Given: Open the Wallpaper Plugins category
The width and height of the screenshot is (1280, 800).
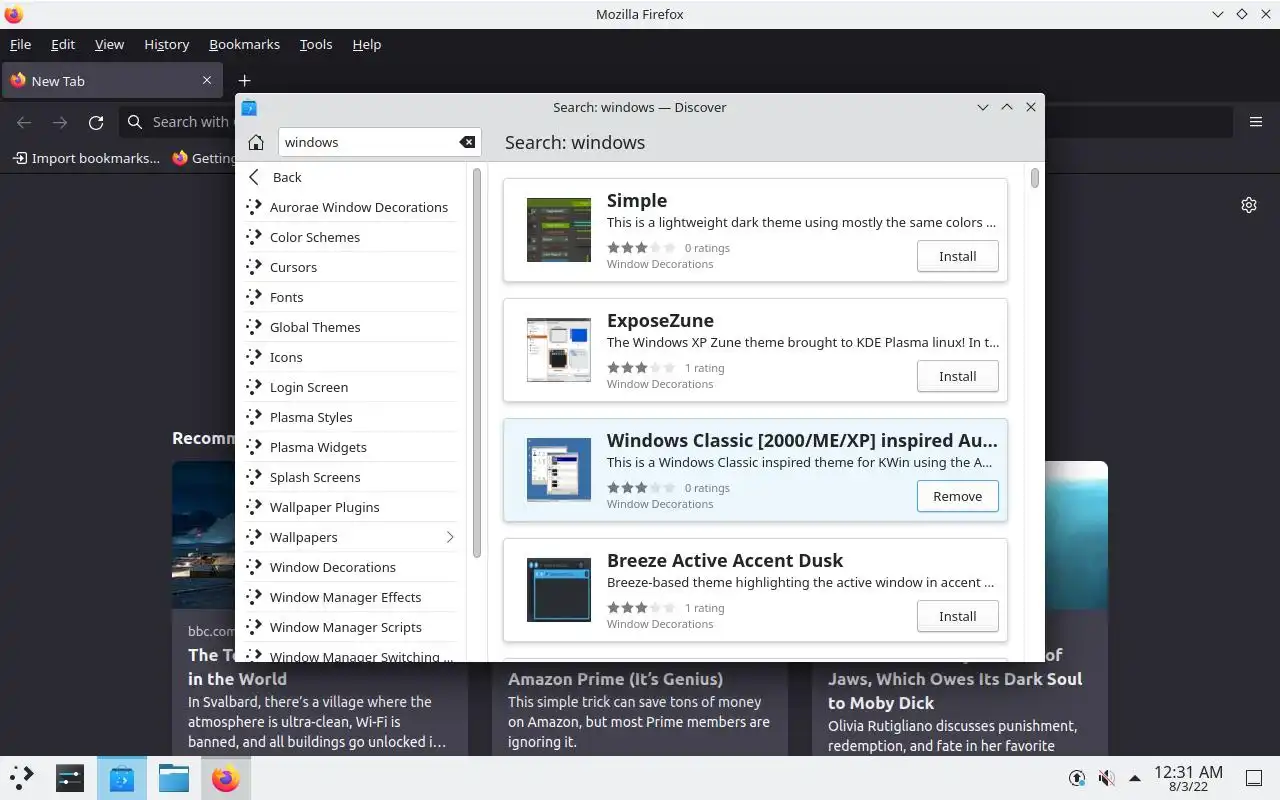Looking at the screenshot, I should click(x=351, y=507).
